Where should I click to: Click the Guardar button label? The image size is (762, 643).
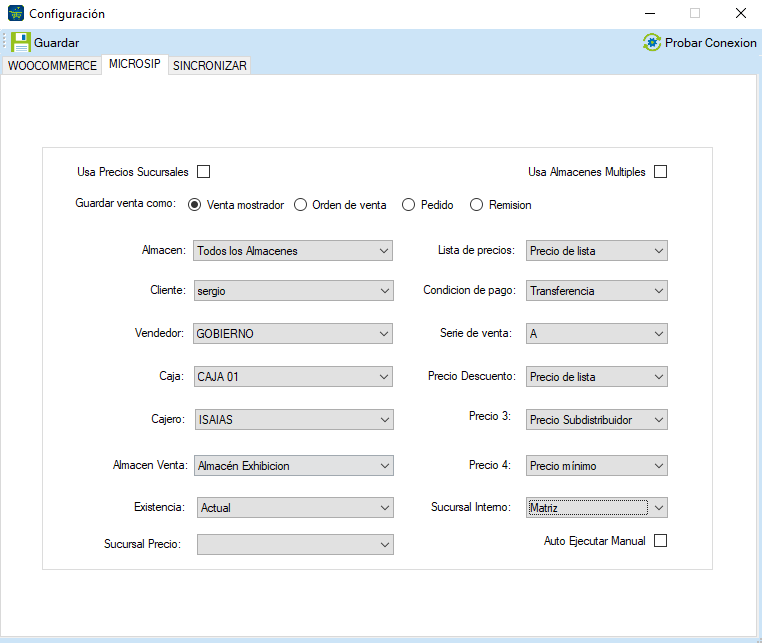[56, 43]
